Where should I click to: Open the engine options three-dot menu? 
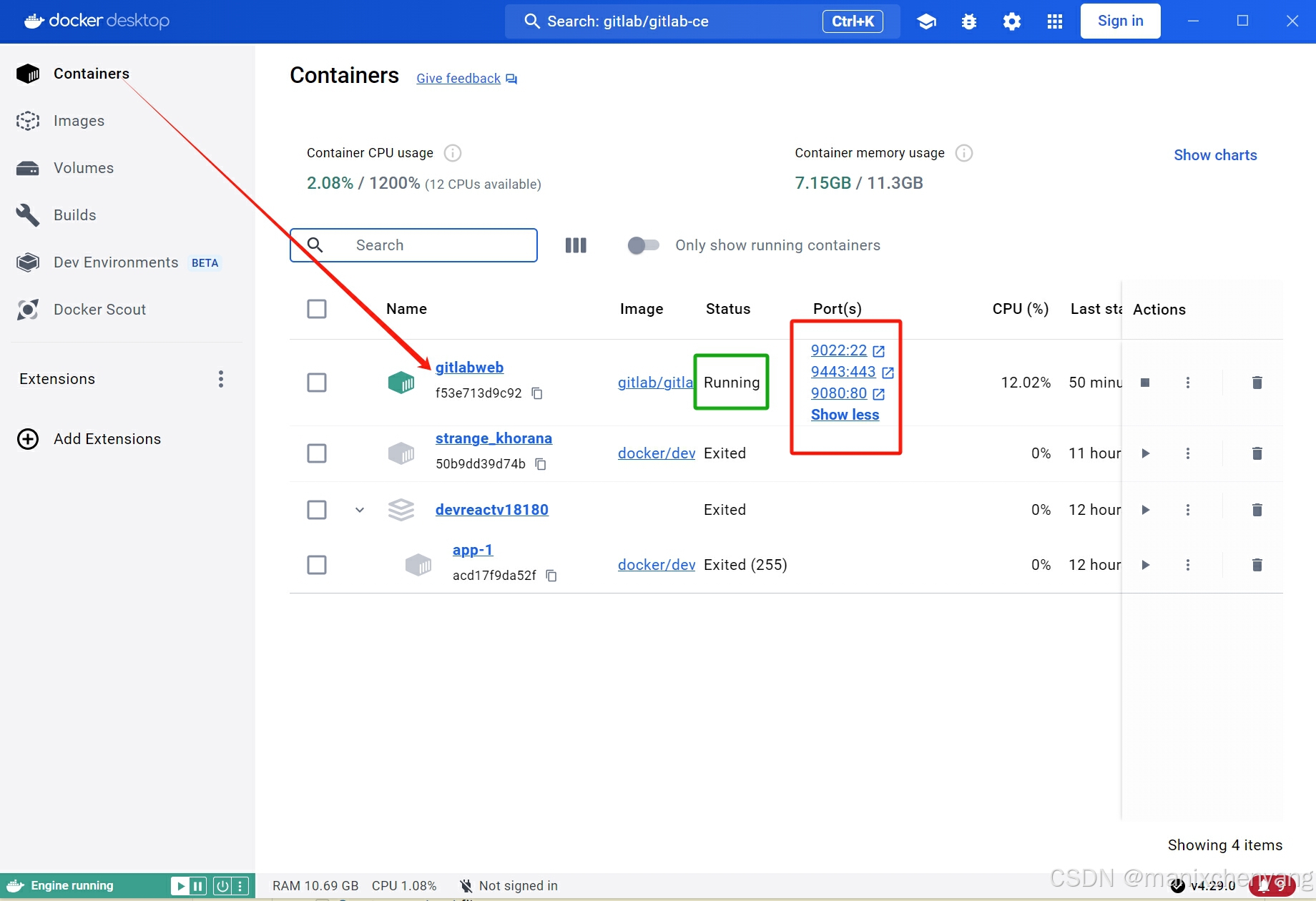pos(240,887)
